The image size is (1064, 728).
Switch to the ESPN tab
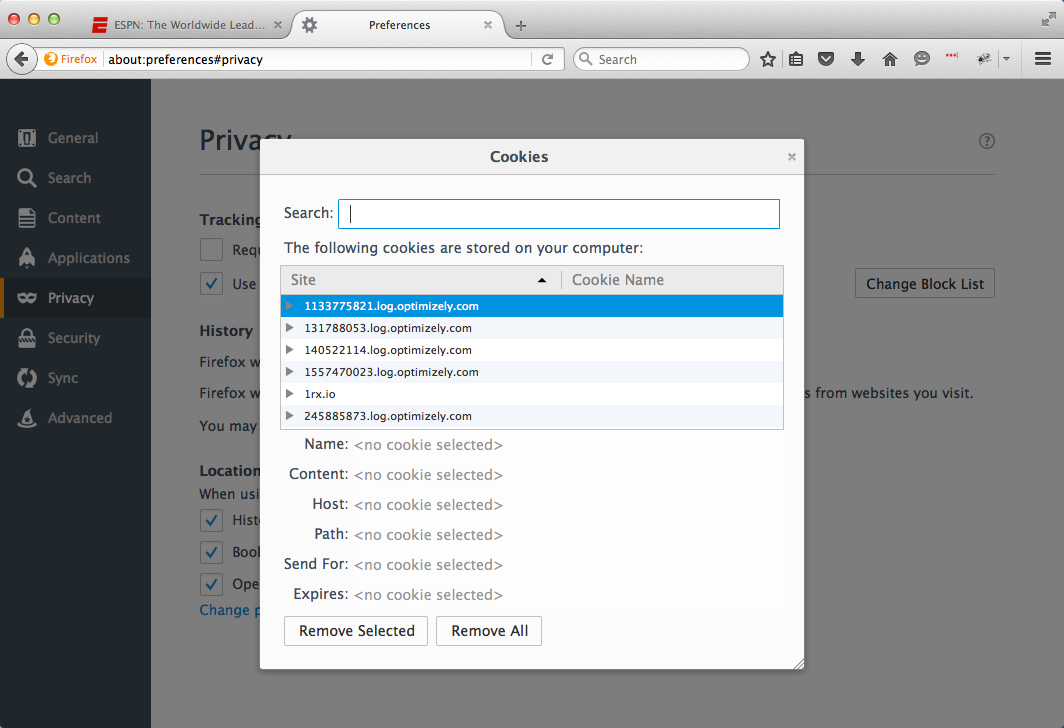point(185,25)
